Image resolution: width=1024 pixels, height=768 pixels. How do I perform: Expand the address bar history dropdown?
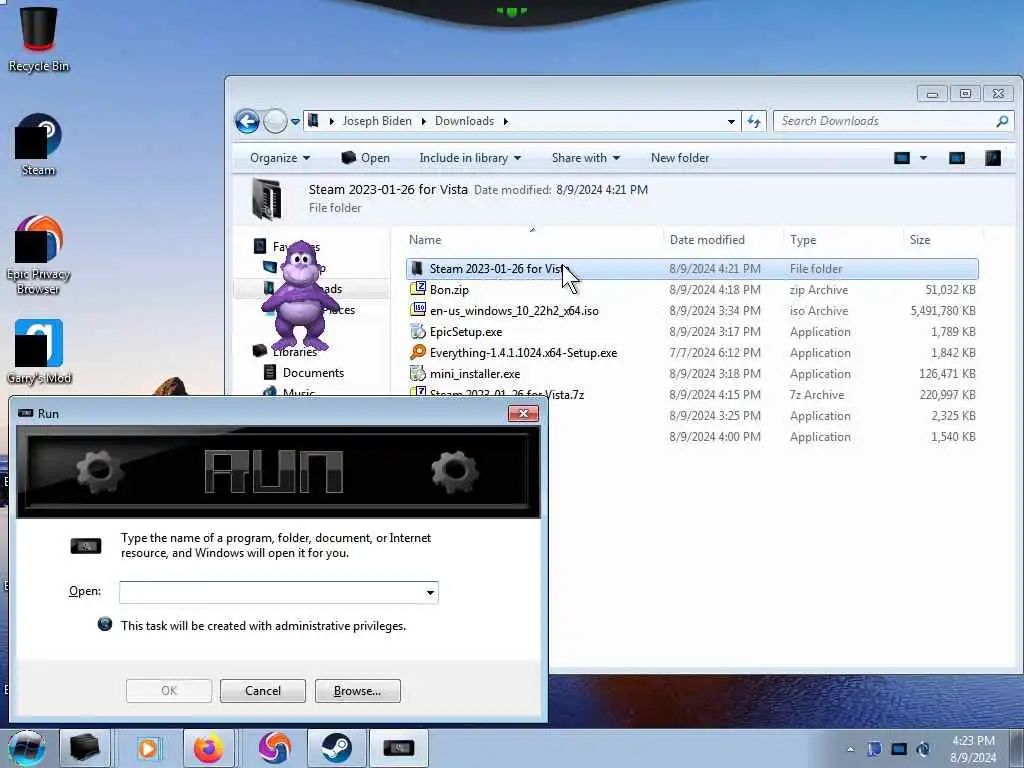(731, 121)
